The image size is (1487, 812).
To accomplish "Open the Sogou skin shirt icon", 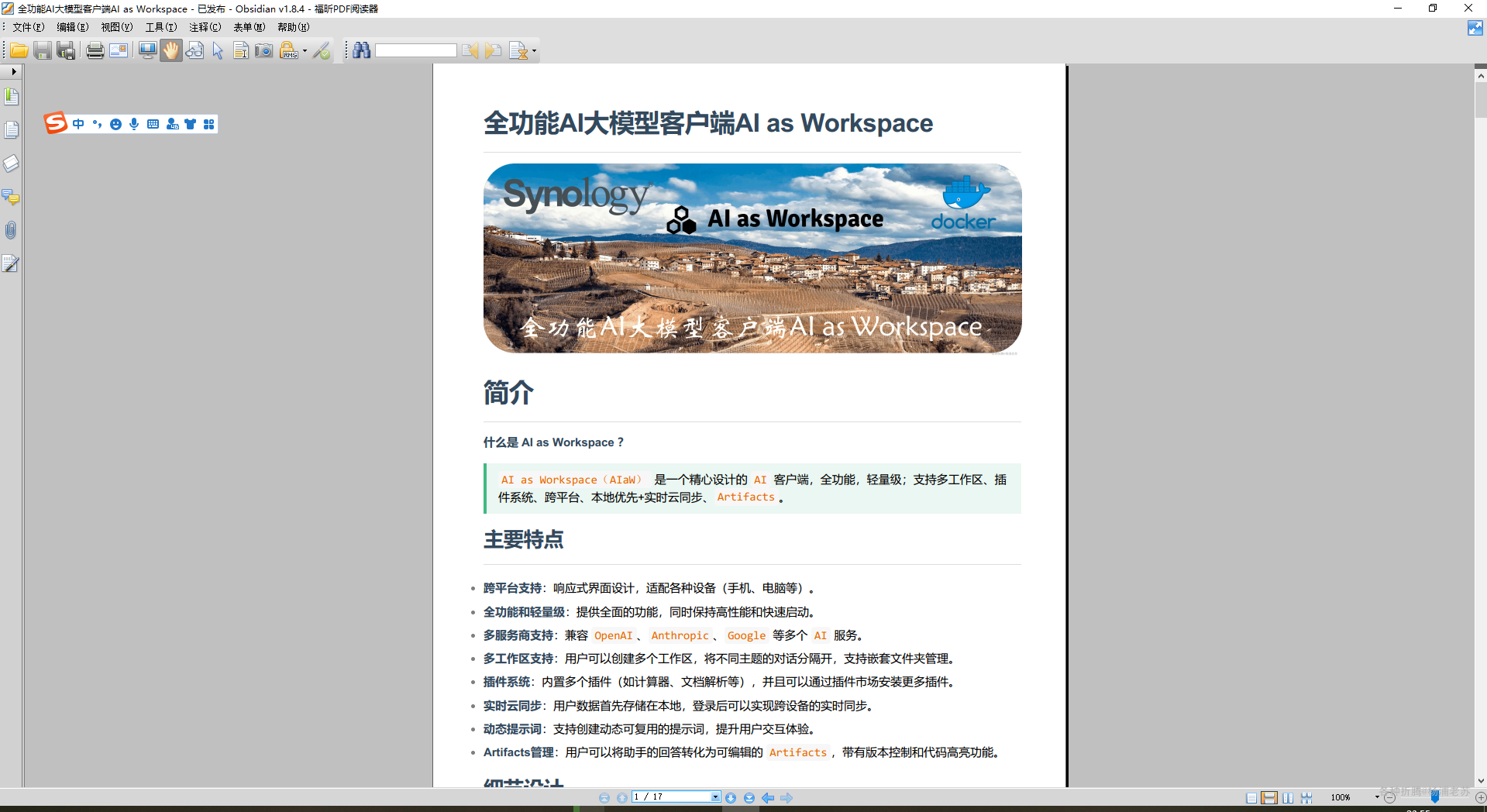I will (191, 124).
